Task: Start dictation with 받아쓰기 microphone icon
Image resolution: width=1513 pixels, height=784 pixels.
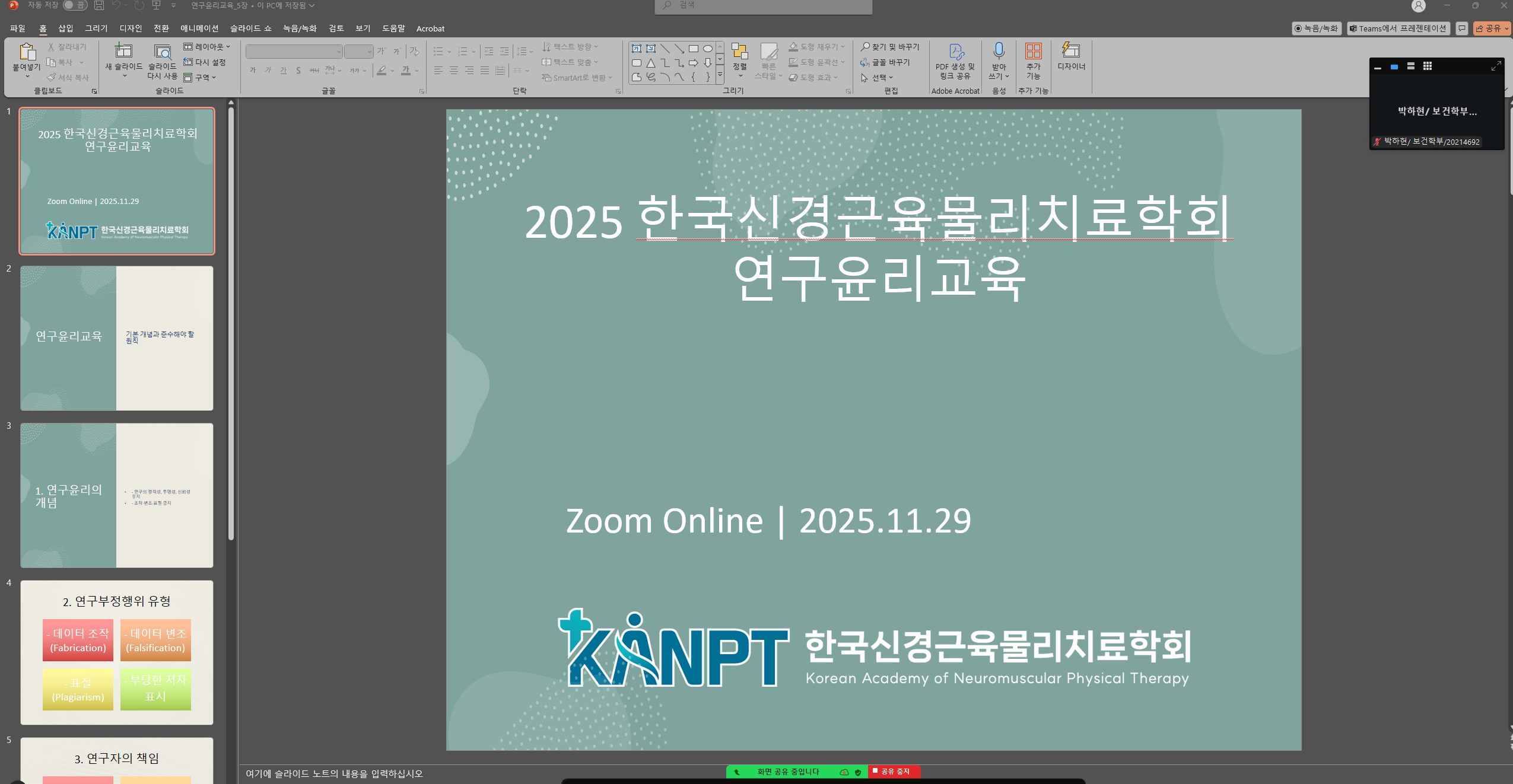Action: coord(999,52)
